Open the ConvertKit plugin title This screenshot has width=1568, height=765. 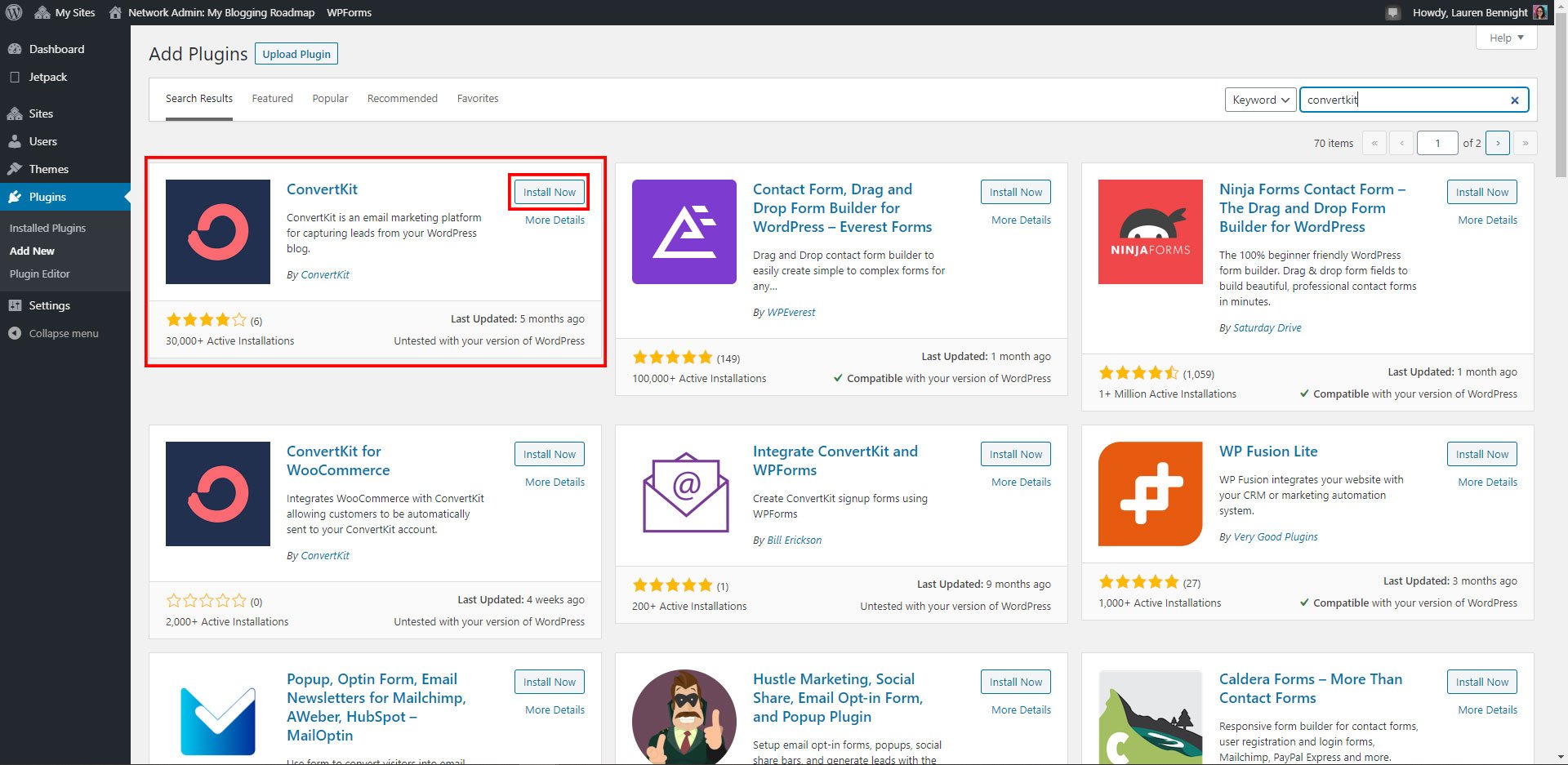[x=322, y=189]
